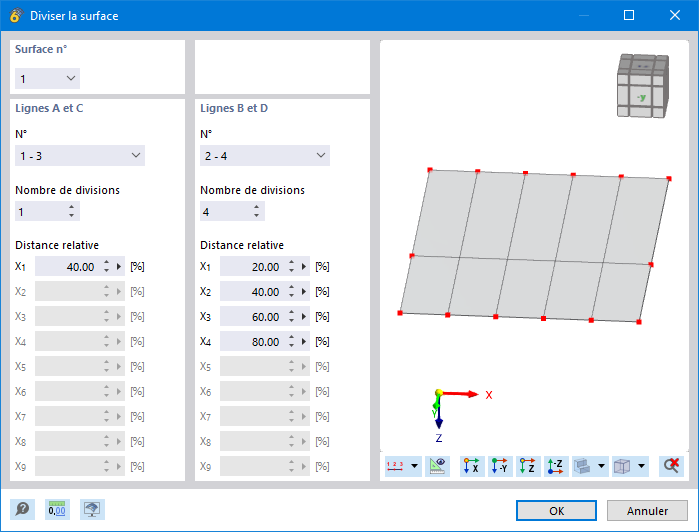Screen dimensions: 699x532
Task: Set view in -Z direction
Action: (x=556, y=466)
